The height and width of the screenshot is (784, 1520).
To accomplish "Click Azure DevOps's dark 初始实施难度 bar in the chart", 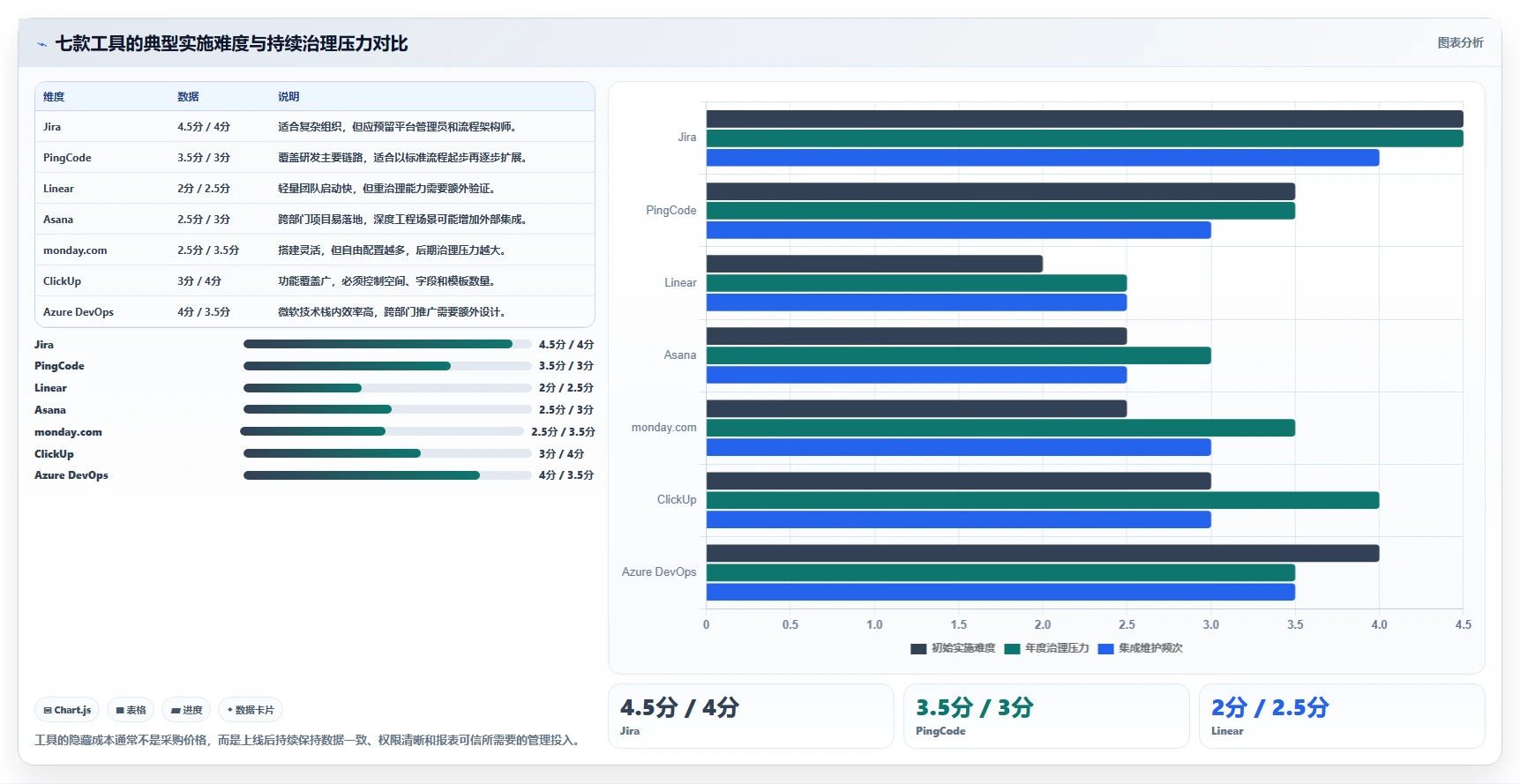I will tap(1043, 553).
